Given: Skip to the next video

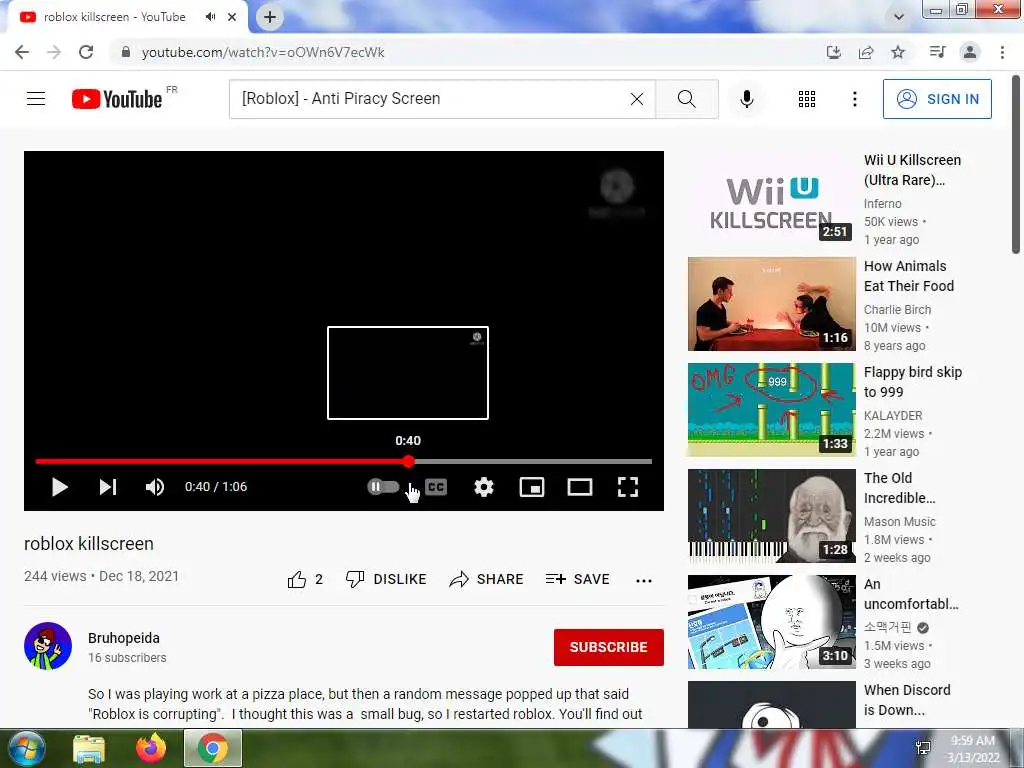Looking at the screenshot, I should (108, 487).
